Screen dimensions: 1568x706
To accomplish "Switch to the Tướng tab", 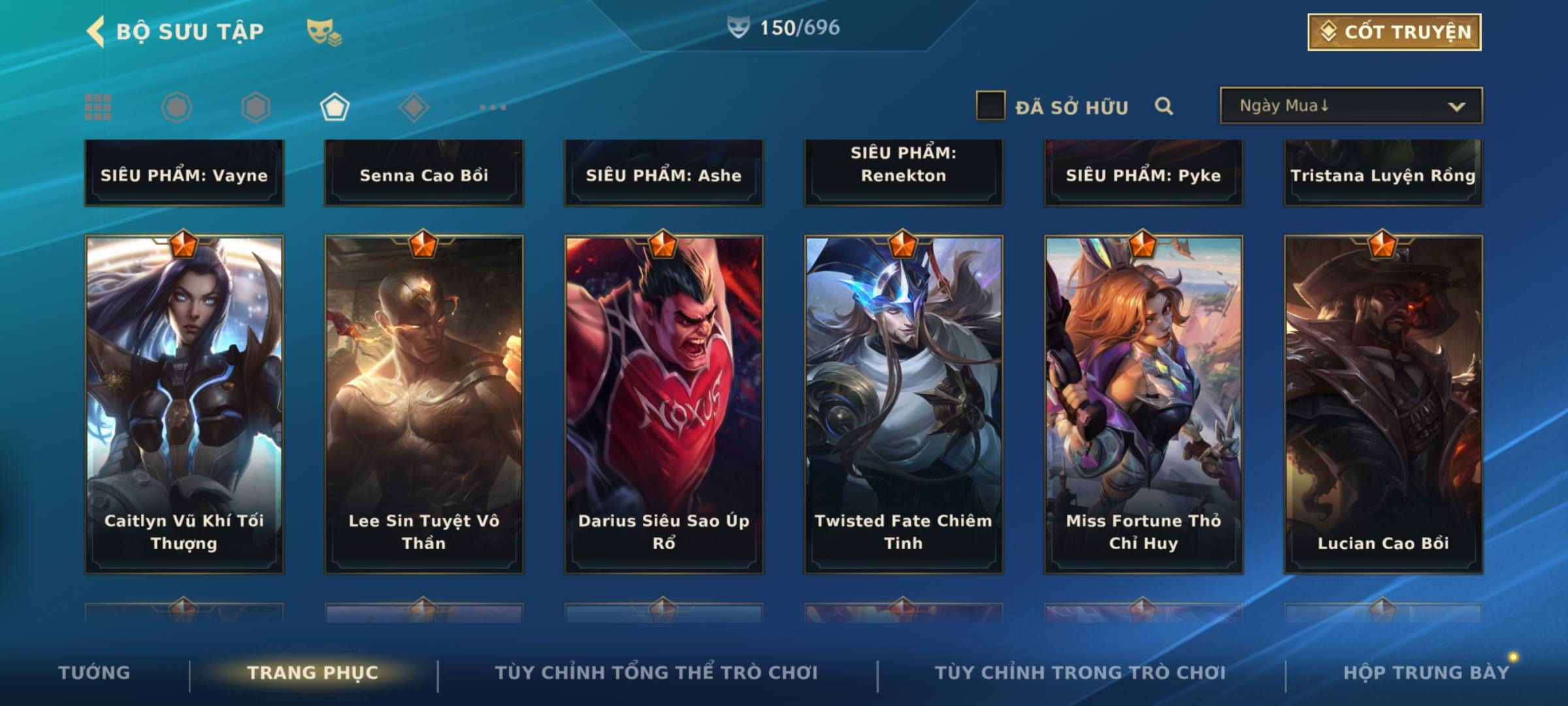I will coord(94,672).
